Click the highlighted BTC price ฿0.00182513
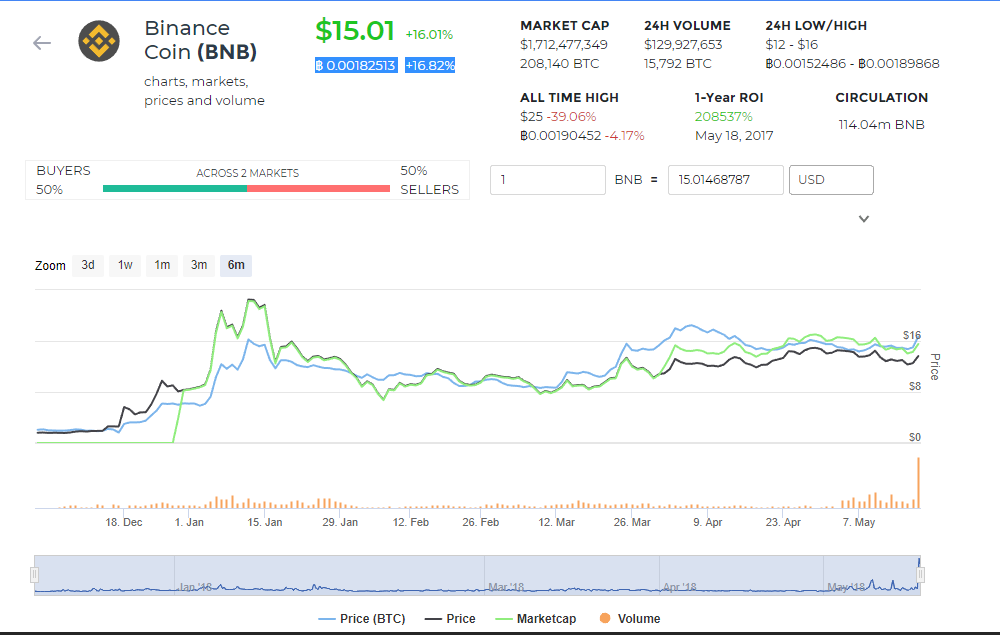This screenshot has width=1000, height=635. (356, 65)
